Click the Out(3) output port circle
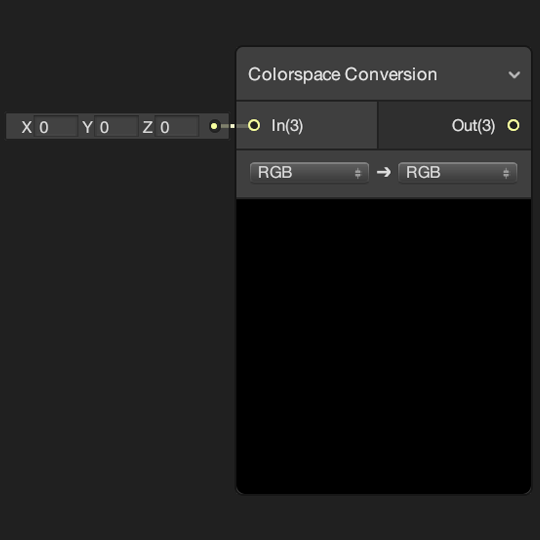Screen dimensions: 540x540 tap(513, 125)
